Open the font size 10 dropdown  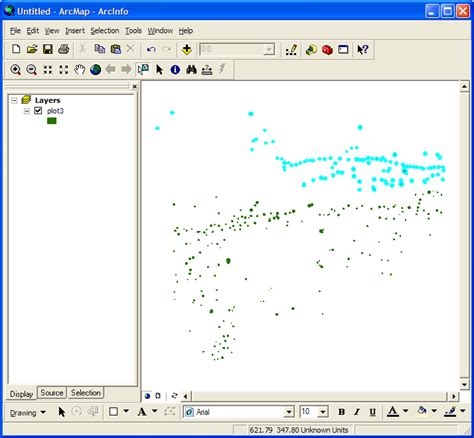(x=322, y=412)
